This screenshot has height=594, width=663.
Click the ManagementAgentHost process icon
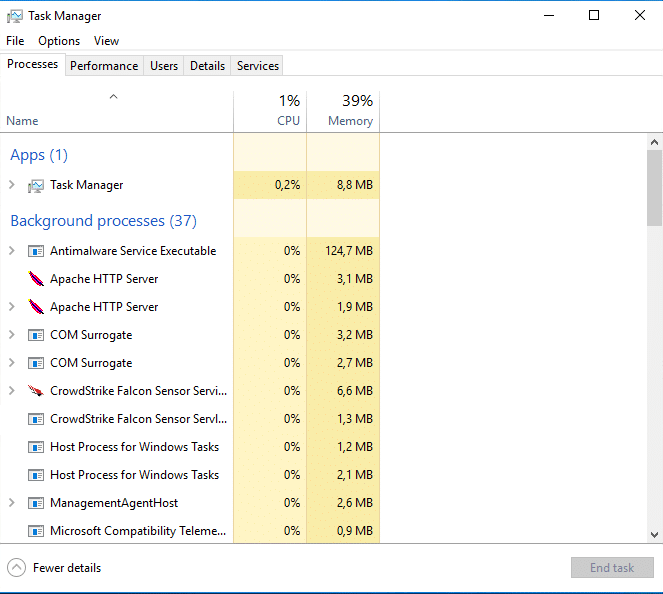click(x=36, y=503)
